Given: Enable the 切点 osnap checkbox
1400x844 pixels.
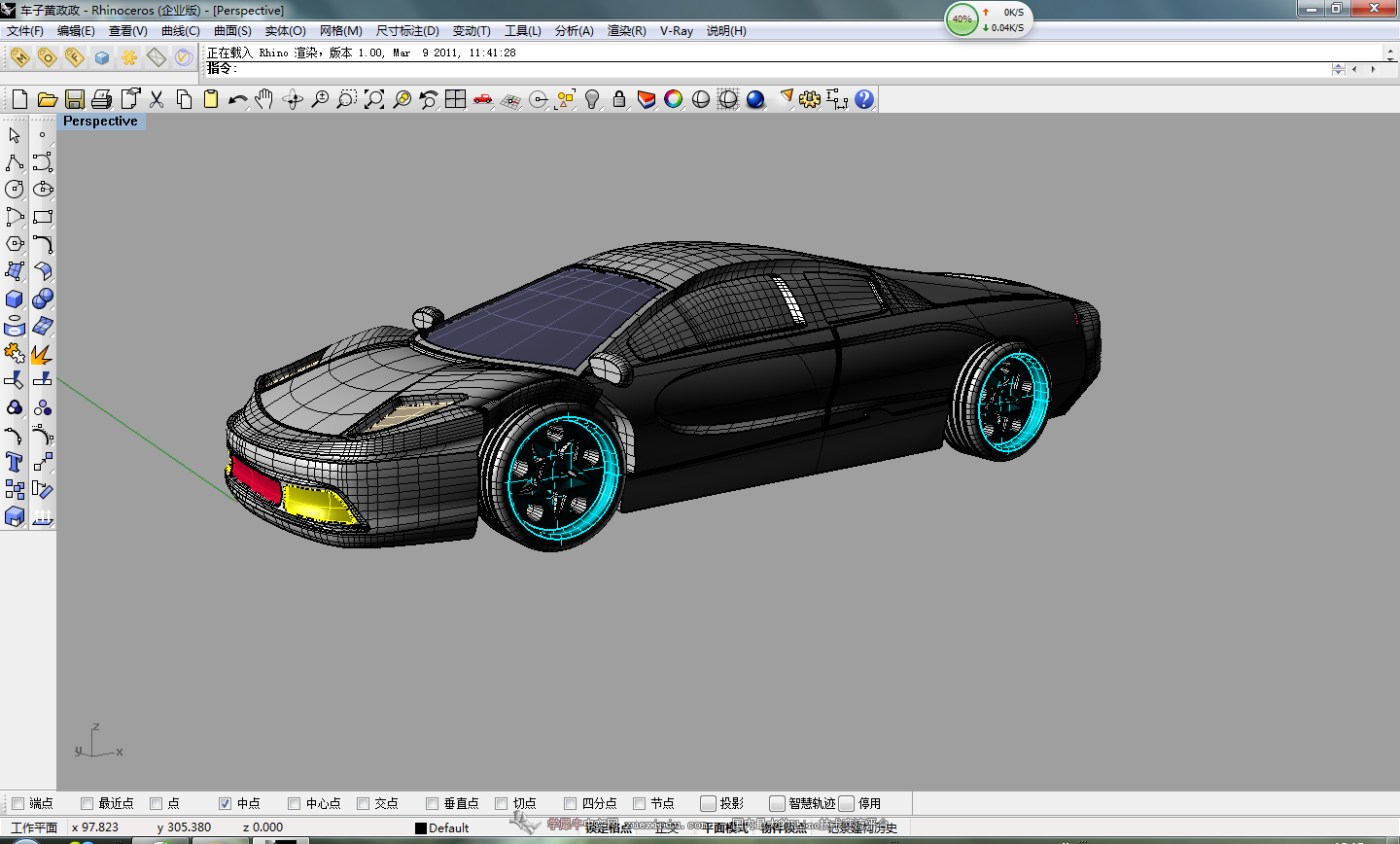Looking at the screenshot, I should pyautogui.click(x=501, y=803).
